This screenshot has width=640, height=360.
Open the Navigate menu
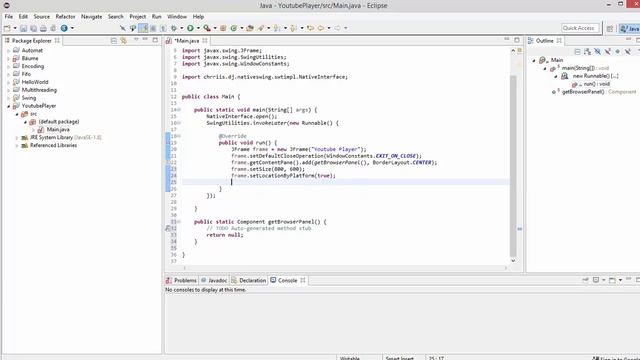(x=91, y=17)
